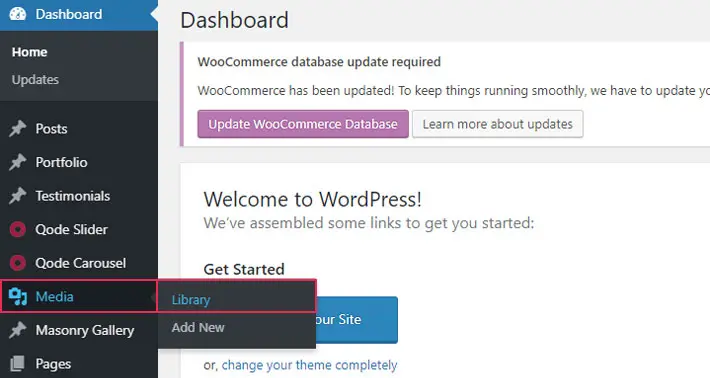710x378 pixels.
Task: Open the Qode Slider menu label
Action: pyautogui.click(x=72, y=230)
